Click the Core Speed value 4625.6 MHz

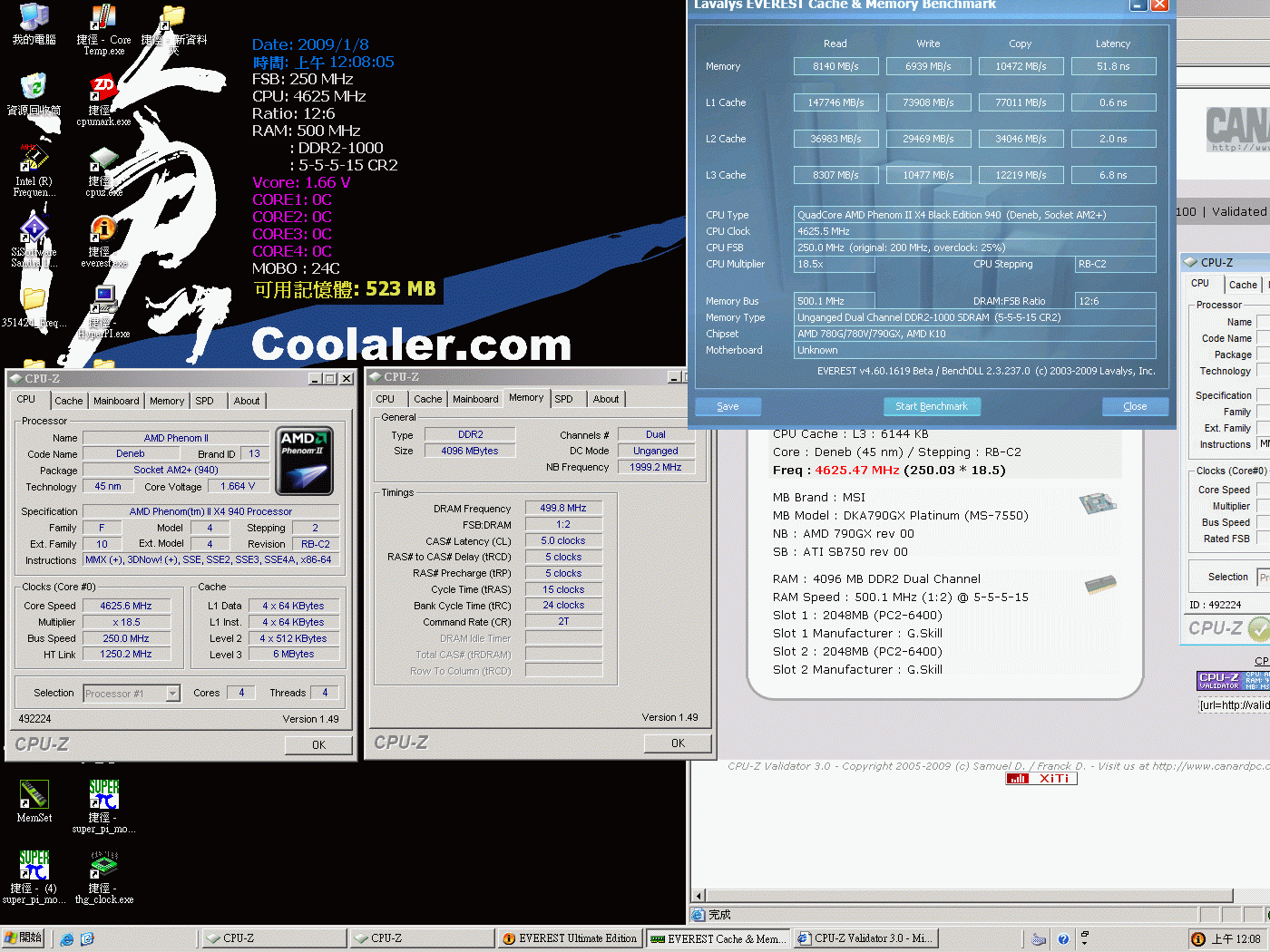click(126, 606)
